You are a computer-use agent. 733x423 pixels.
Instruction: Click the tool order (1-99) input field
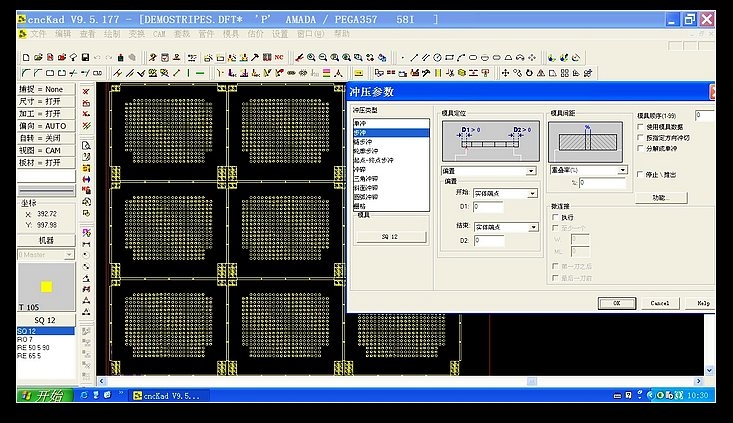tap(704, 115)
